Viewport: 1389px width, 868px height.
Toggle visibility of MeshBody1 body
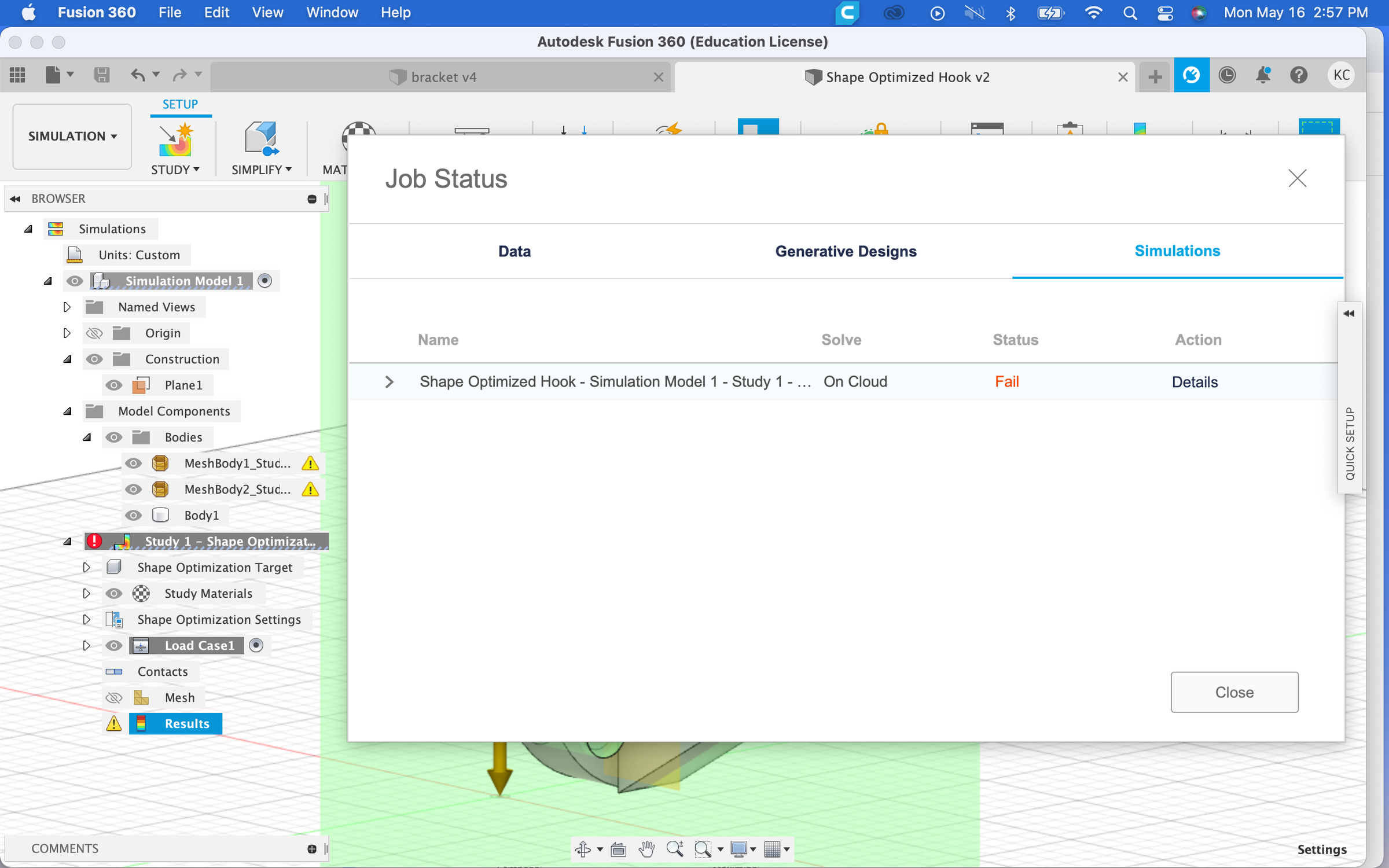[x=134, y=463]
